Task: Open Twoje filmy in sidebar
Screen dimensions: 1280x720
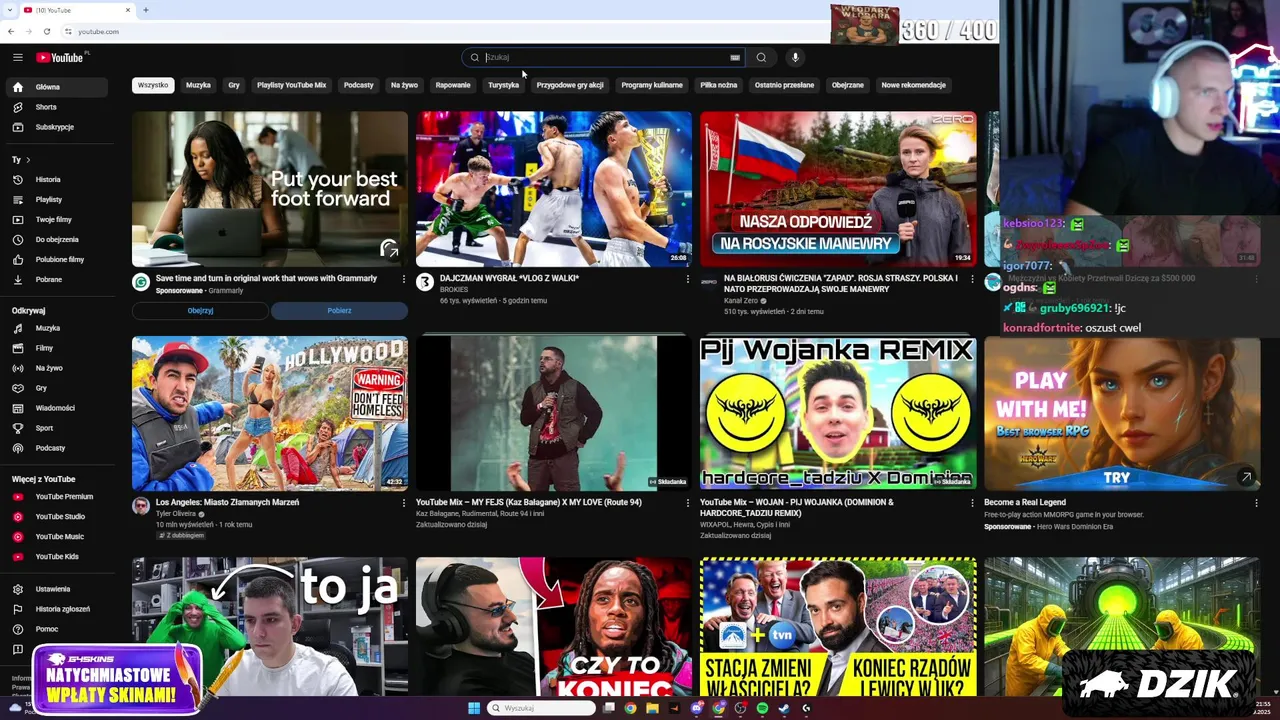Action: click(56, 220)
